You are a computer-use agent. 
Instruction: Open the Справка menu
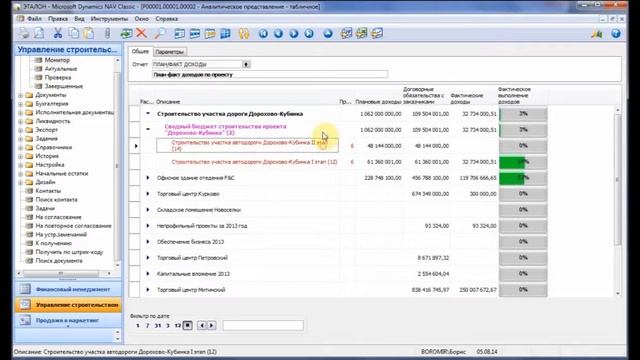click(x=167, y=19)
